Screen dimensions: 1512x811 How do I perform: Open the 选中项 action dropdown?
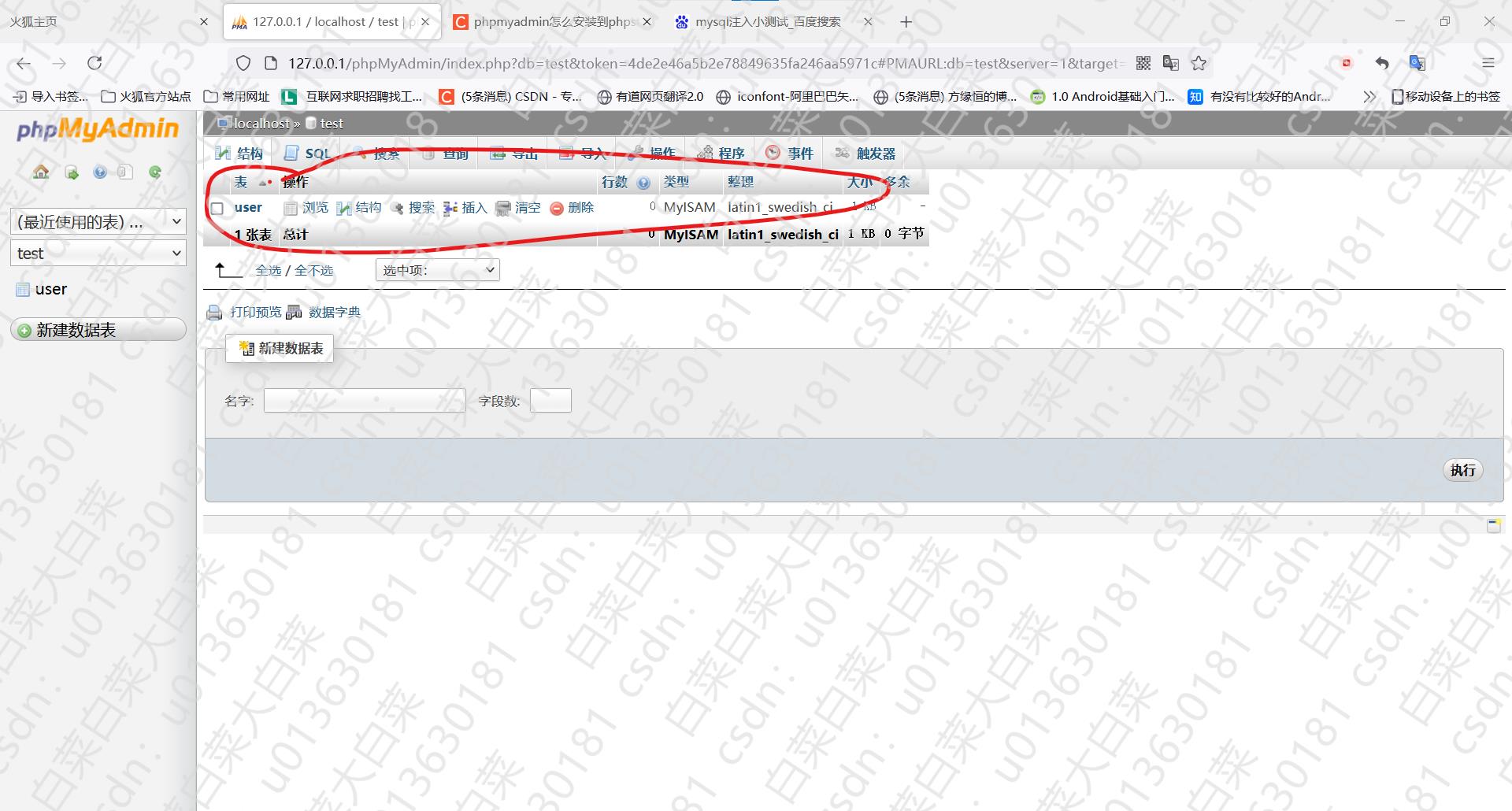pos(438,270)
